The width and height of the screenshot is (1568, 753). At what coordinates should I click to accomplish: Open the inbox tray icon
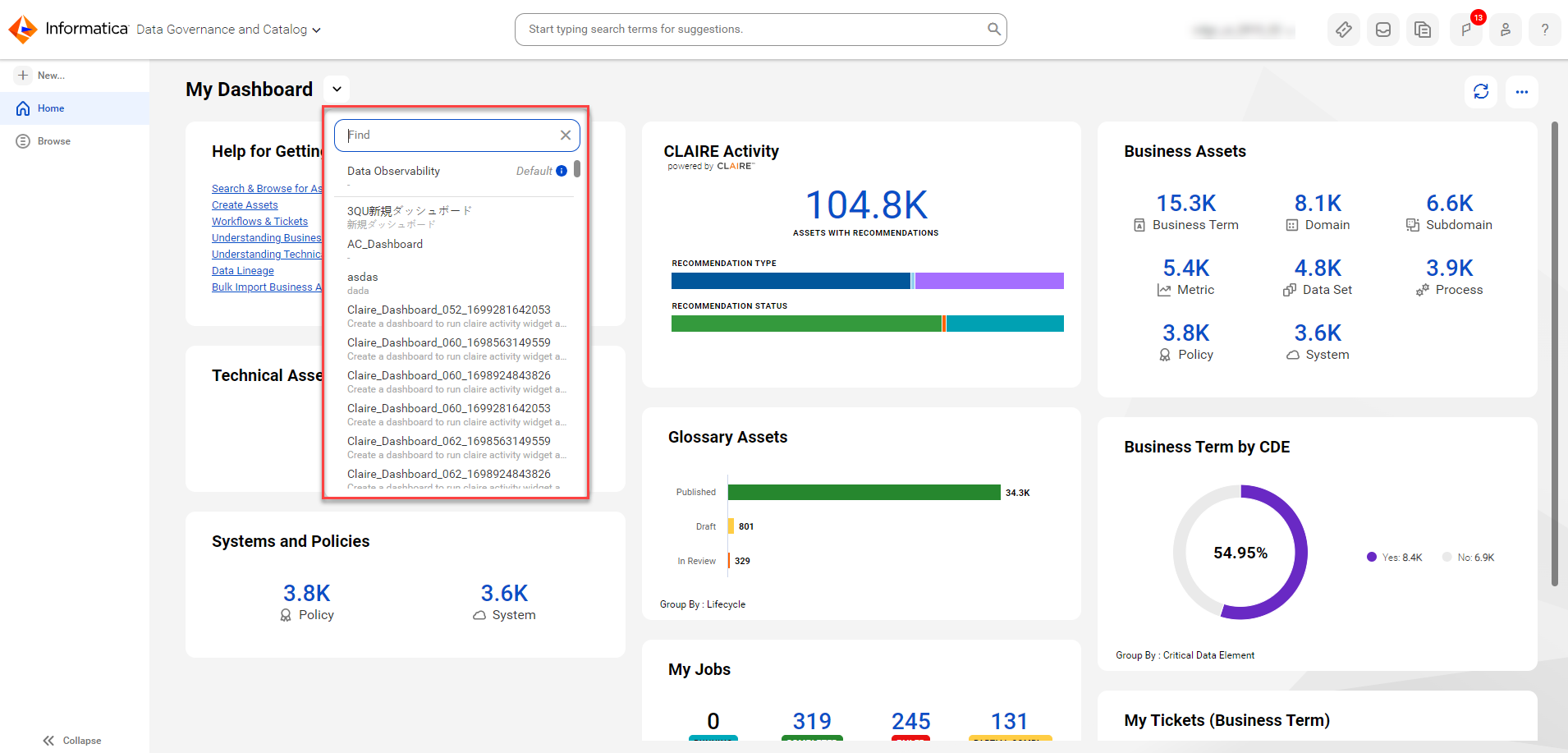coord(1383,30)
